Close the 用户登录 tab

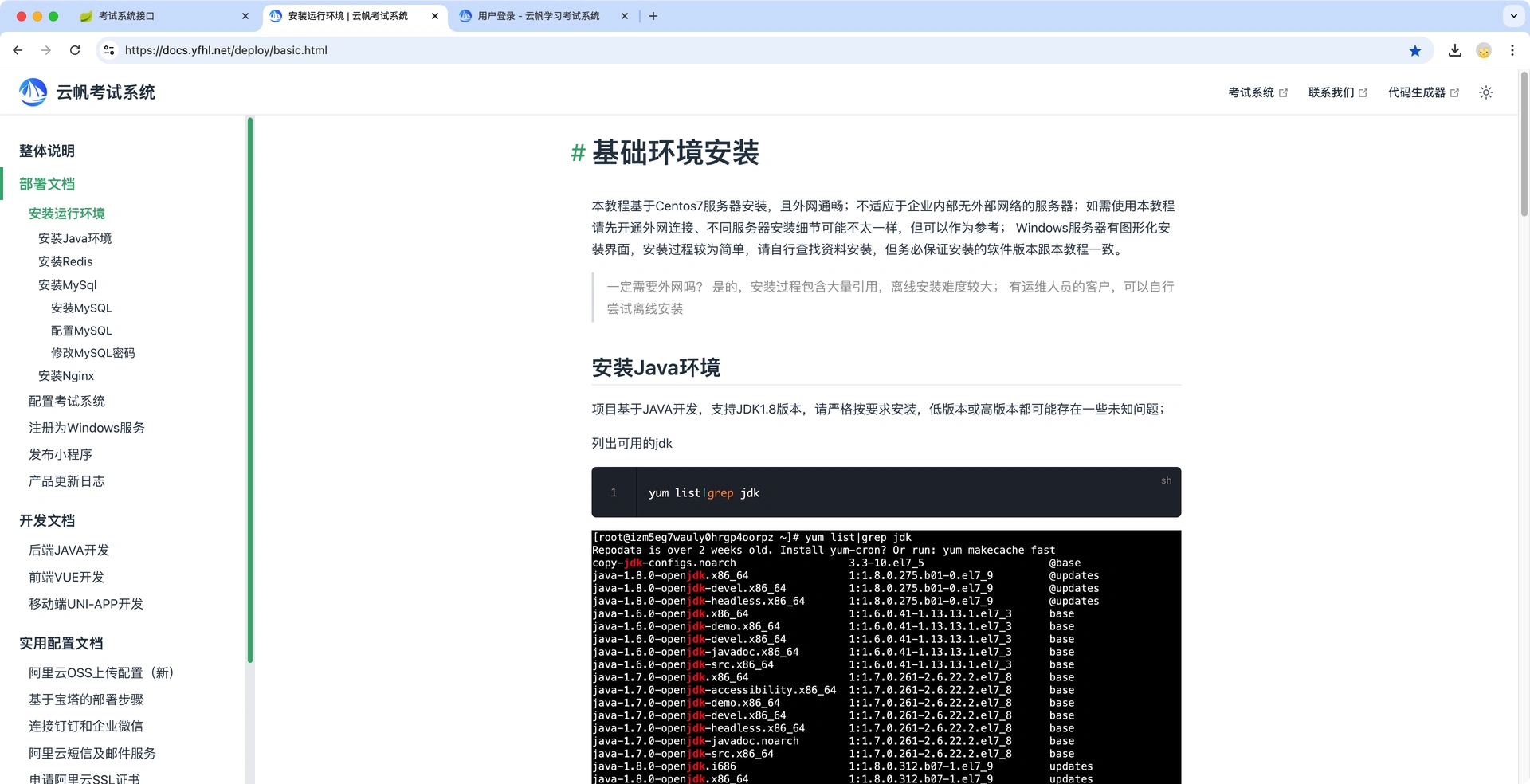[x=625, y=16]
